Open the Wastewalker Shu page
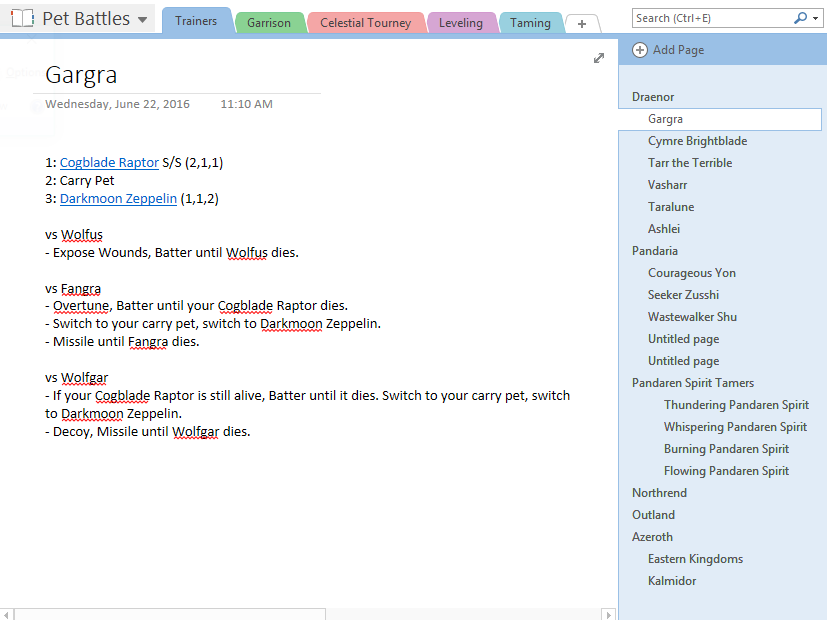827x620 pixels. 692,317
